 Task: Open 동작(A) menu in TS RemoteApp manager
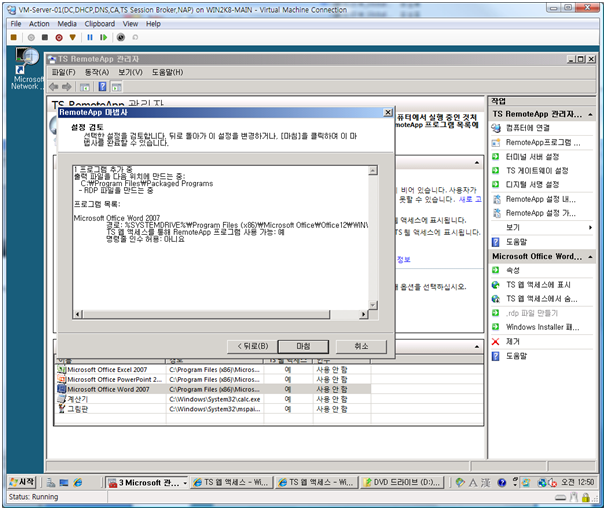pos(97,72)
